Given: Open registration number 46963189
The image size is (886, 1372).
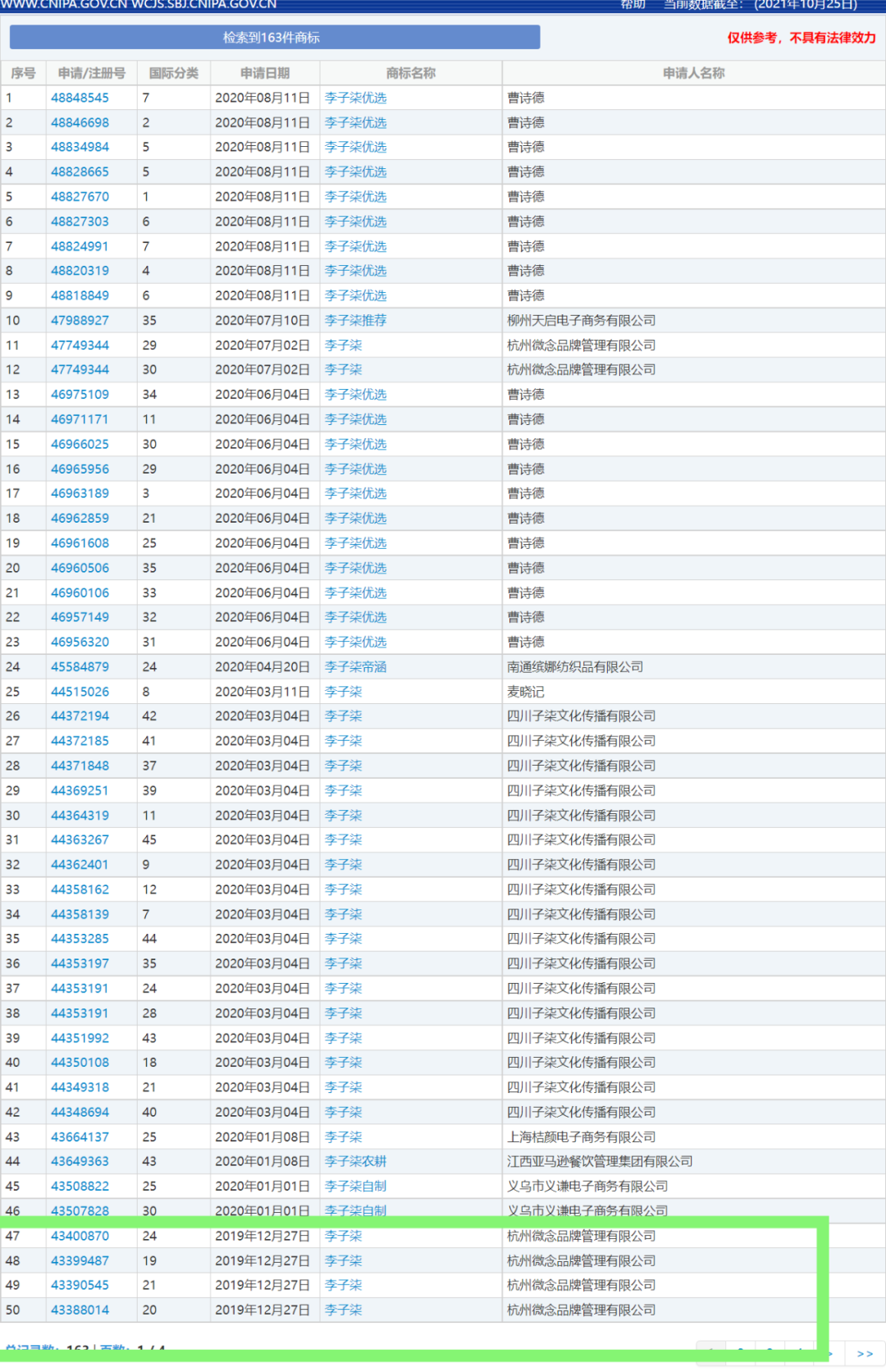Looking at the screenshot, I should pos(80,493).
